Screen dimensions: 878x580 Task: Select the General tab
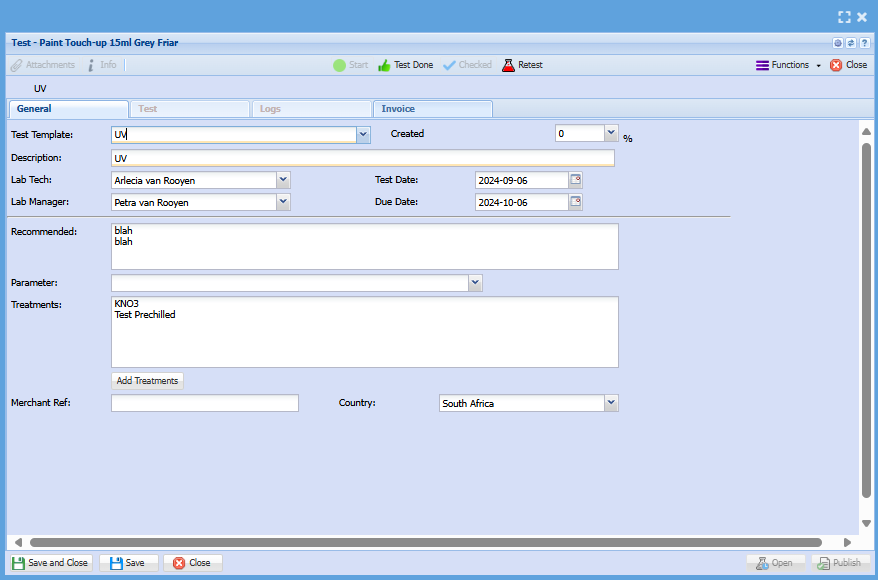point(68,109)
